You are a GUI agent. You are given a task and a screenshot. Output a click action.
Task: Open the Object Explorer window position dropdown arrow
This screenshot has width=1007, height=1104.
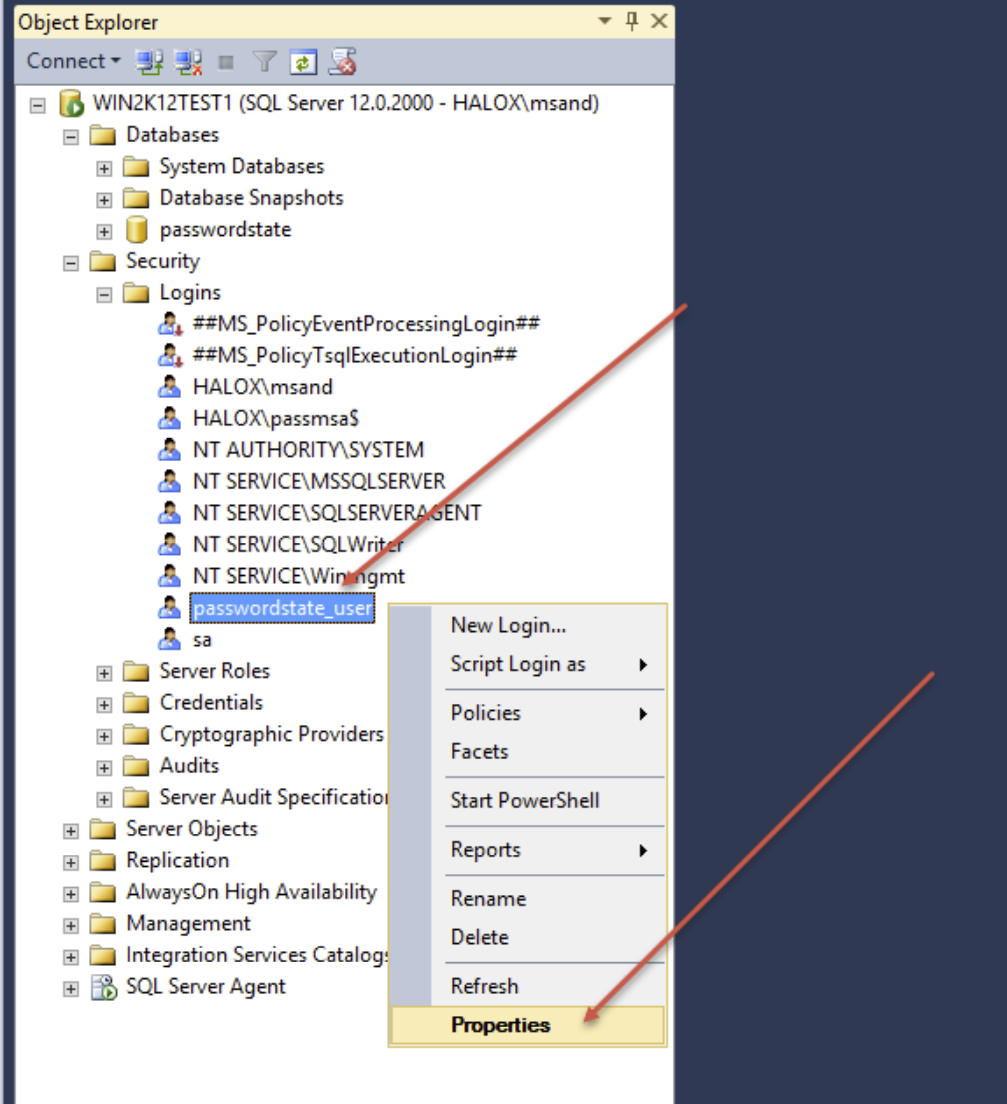pos(604,21)
